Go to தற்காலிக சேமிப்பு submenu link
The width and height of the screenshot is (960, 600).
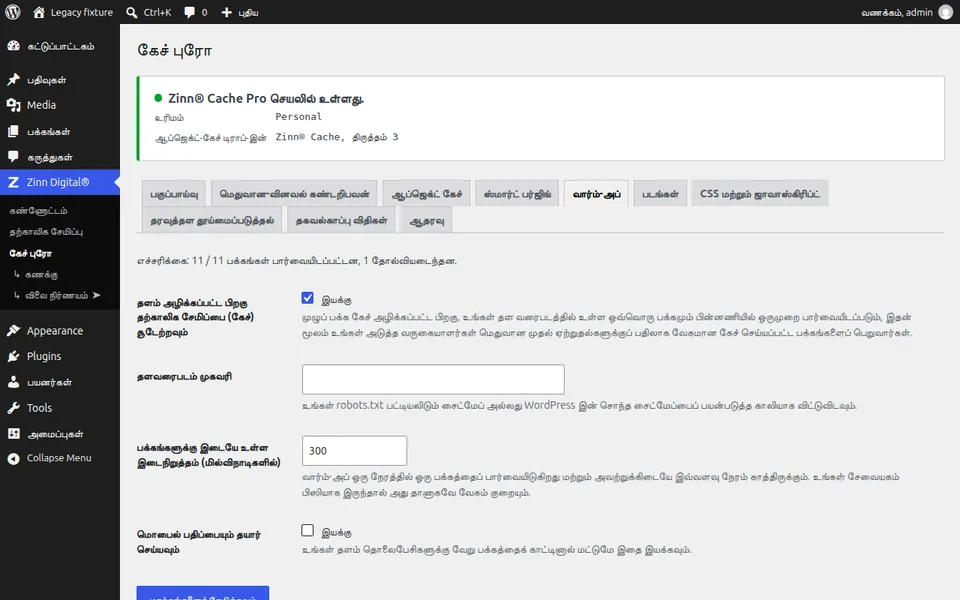46,232
